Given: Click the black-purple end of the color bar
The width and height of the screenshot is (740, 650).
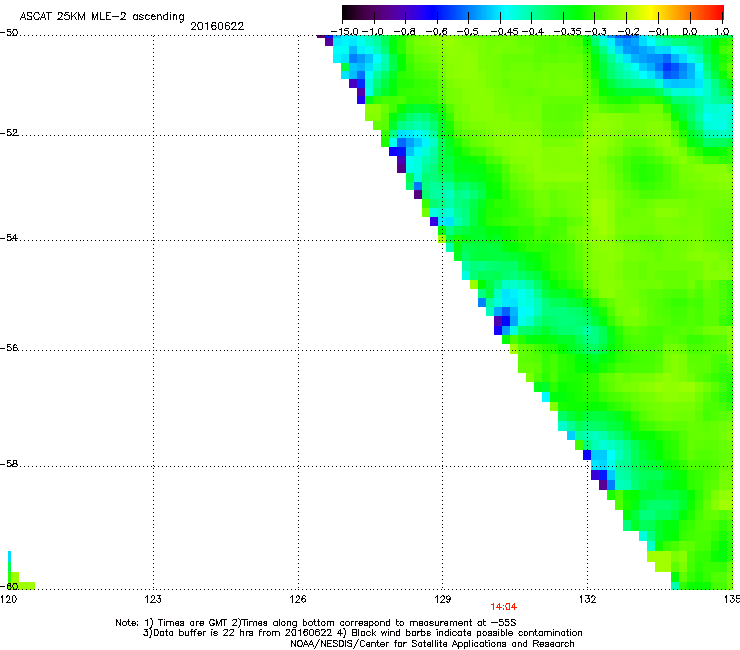Looking at the screenshot, I should [x=350, y=12].
